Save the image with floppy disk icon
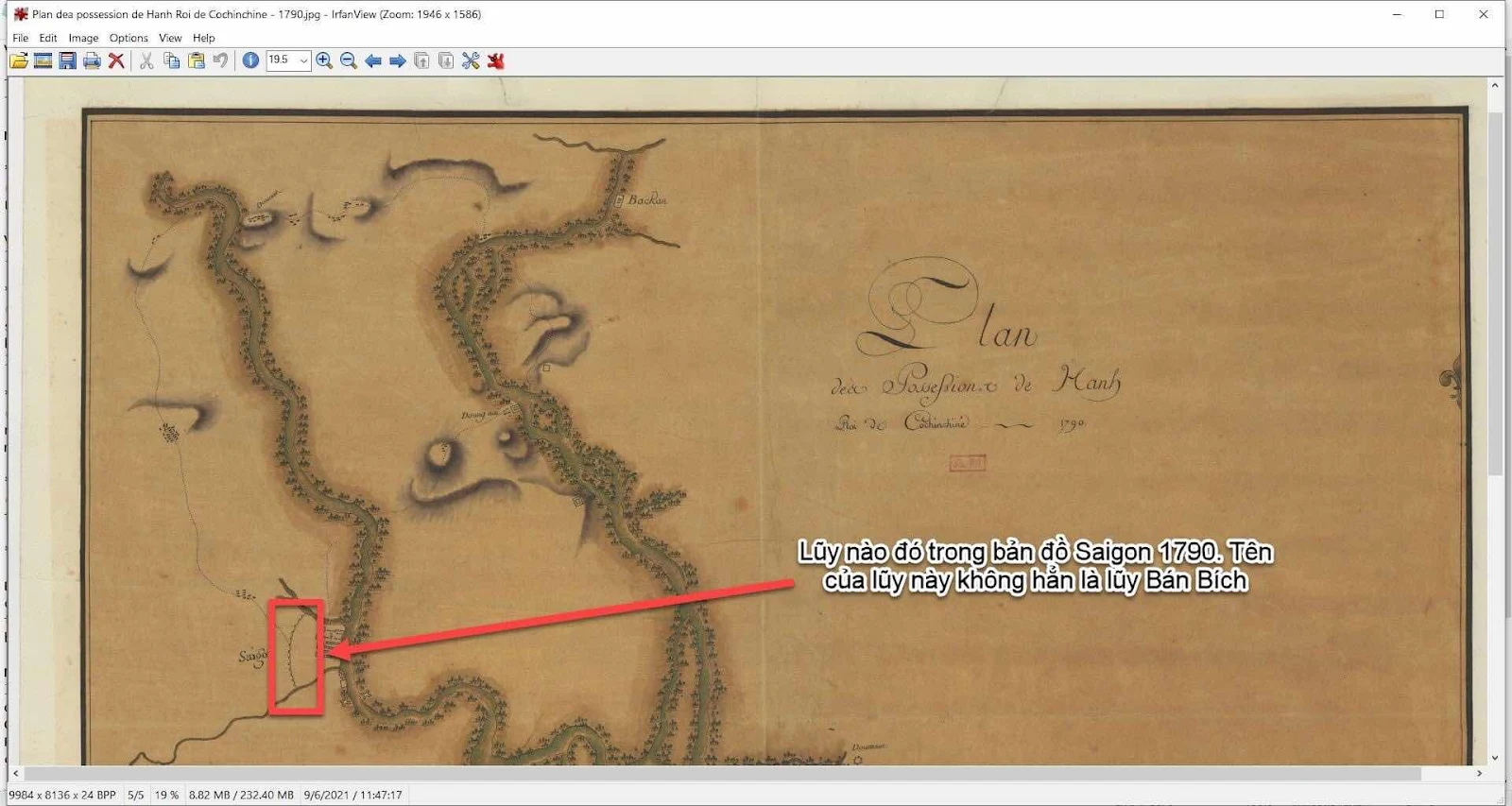The width and height of the screenshot is (1512, 806). [x=68, y=60]
